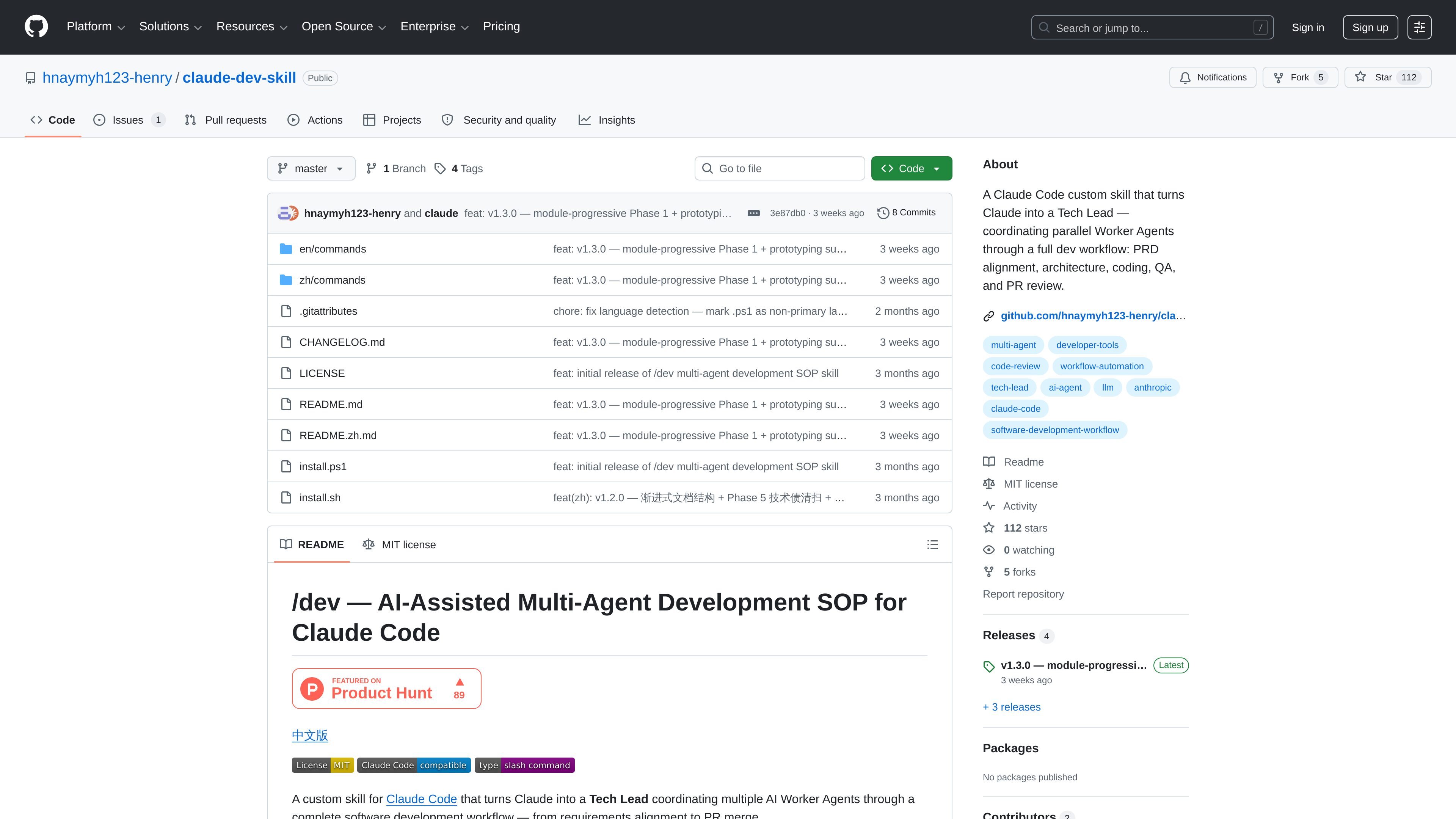Image resolution: width=1456 pixels, height=819 pixels.
Task: Open the Security and quality tab
Action: (499, 120)
